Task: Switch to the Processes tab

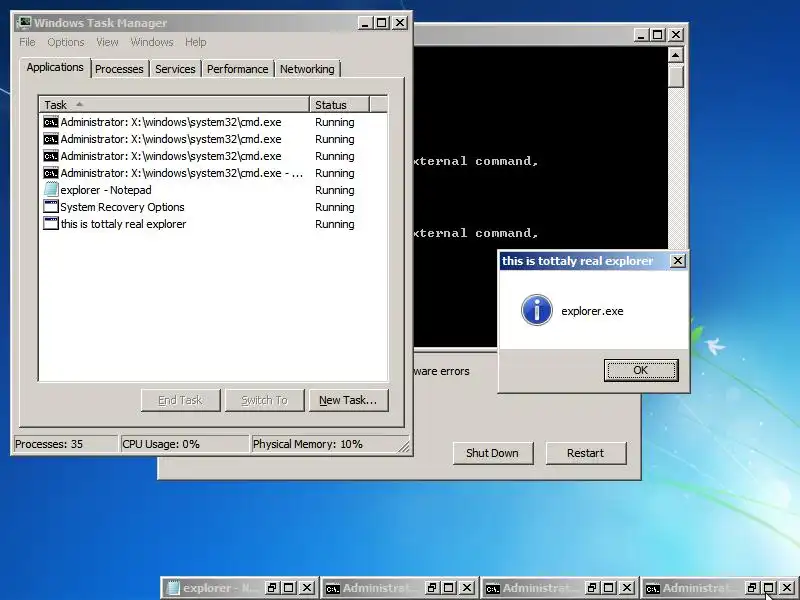Action: coord(119,69)
